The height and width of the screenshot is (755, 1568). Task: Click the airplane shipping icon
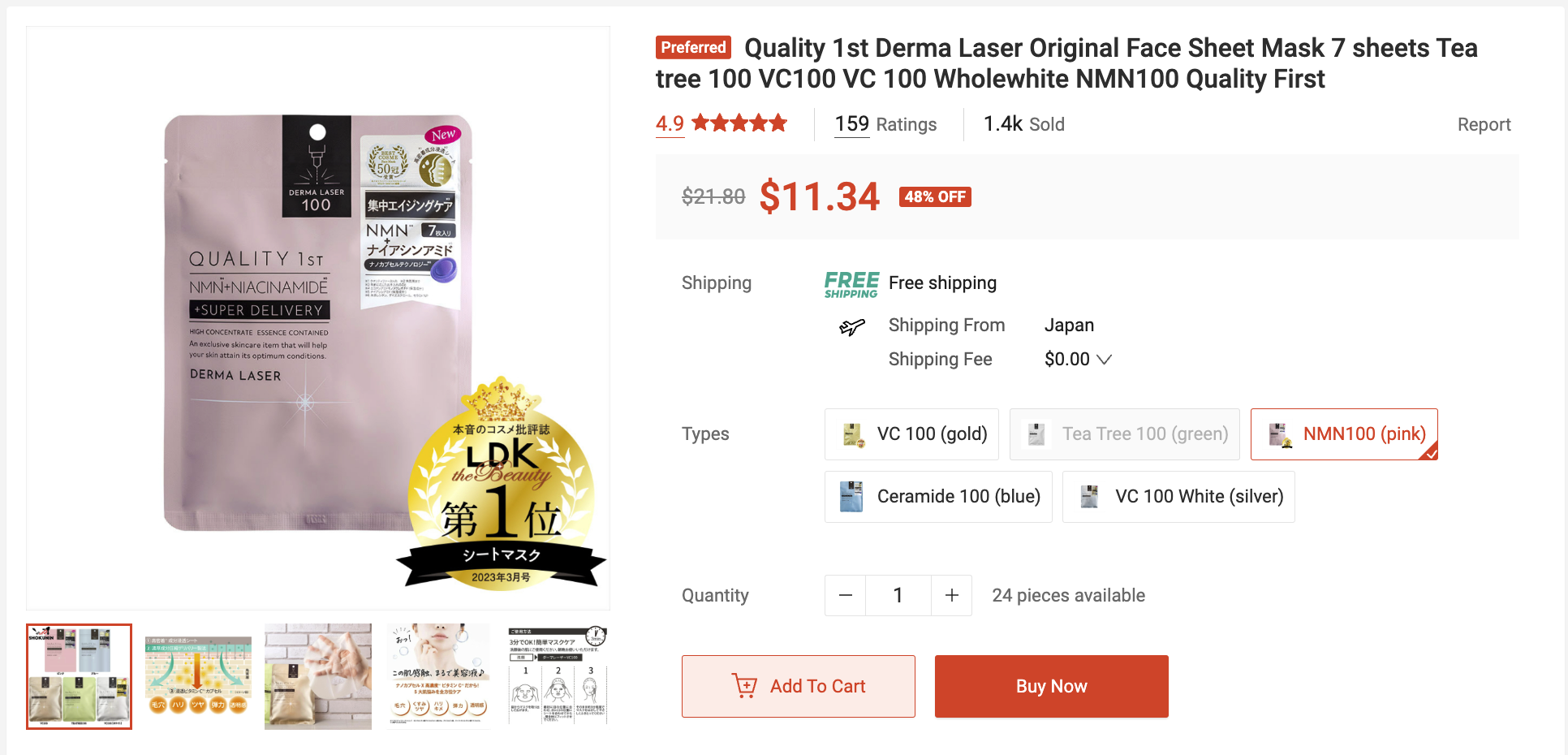pyautogui.click(x=851, y=326)
